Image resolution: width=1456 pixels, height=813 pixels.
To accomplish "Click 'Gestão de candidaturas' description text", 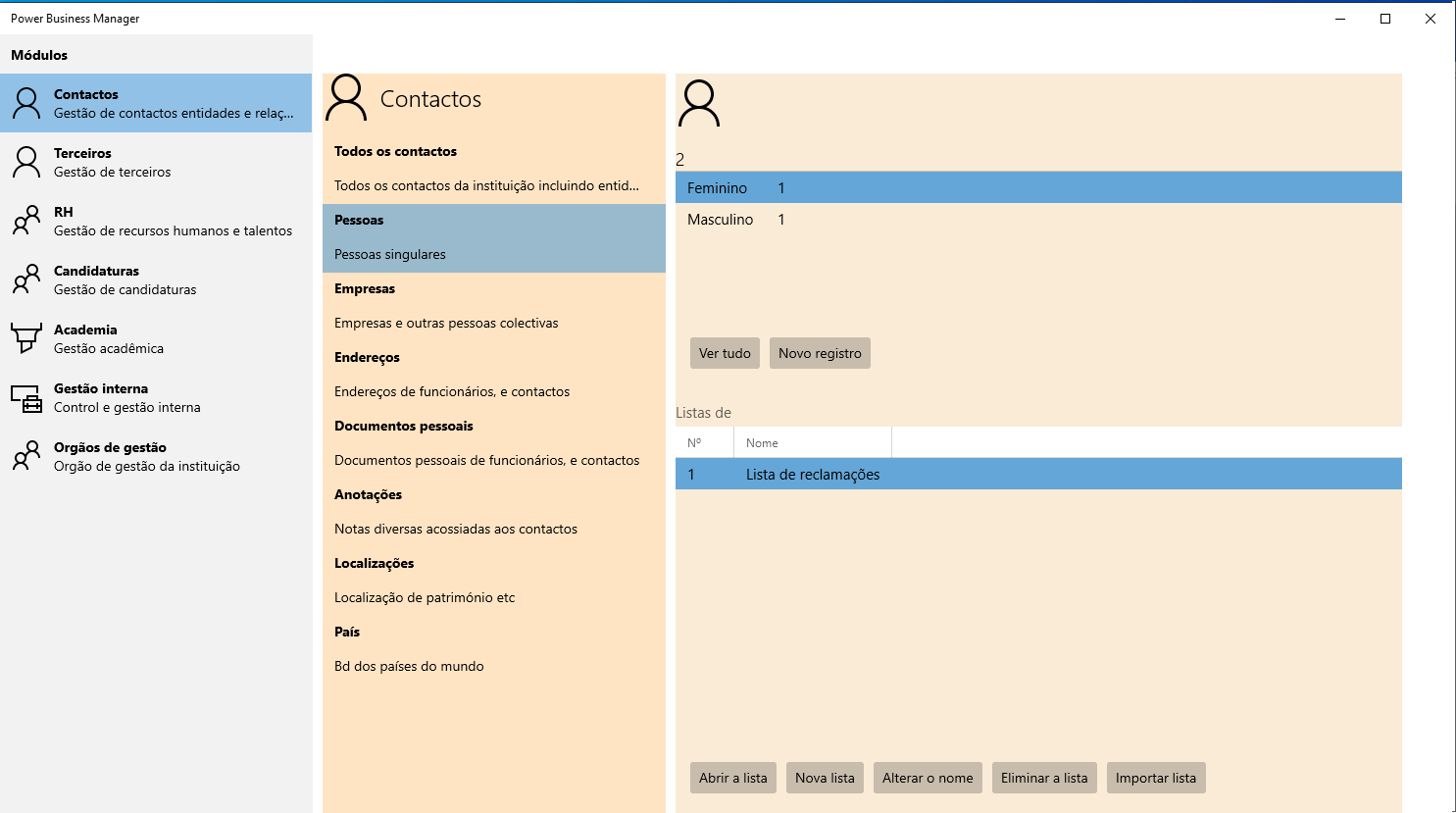I will [x=126, y=289].
